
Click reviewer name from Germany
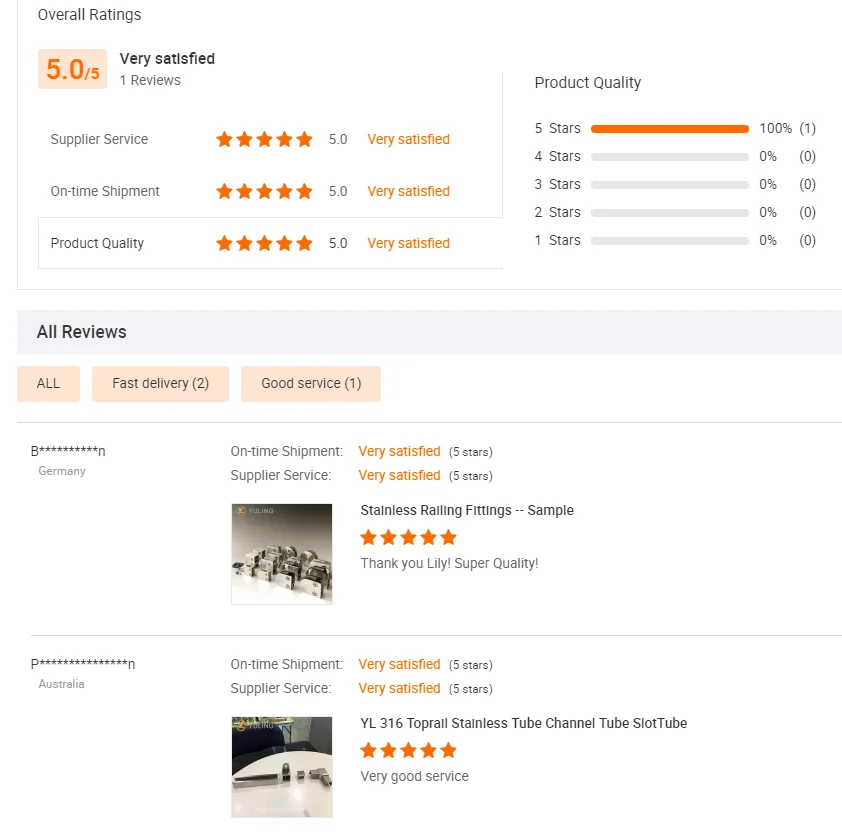point(68,452)
